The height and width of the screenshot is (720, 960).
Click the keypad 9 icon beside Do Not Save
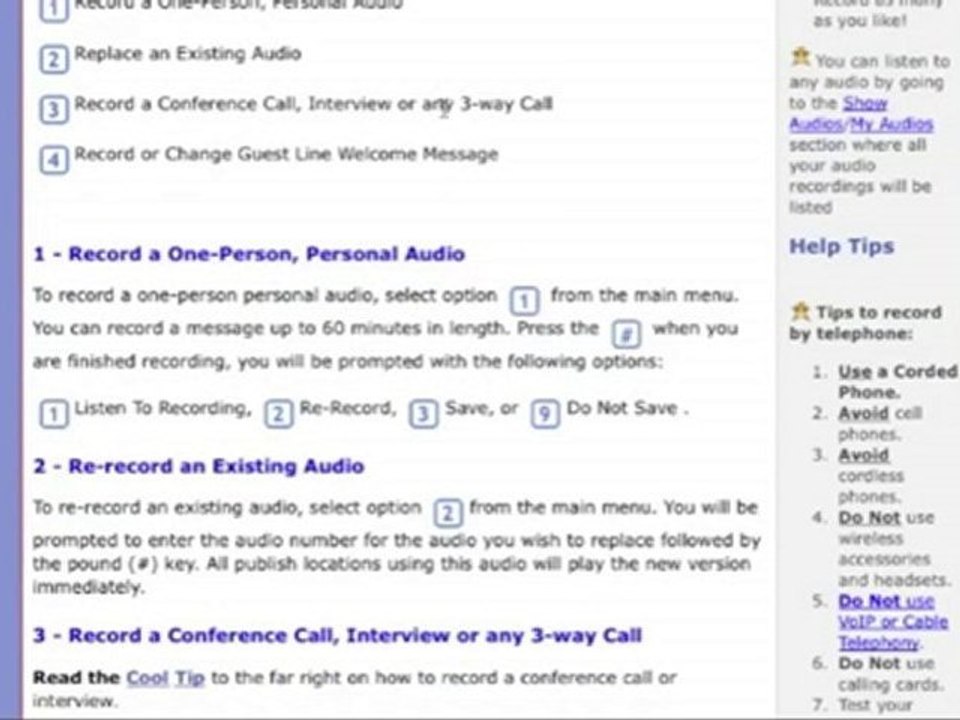click(546, 414)
